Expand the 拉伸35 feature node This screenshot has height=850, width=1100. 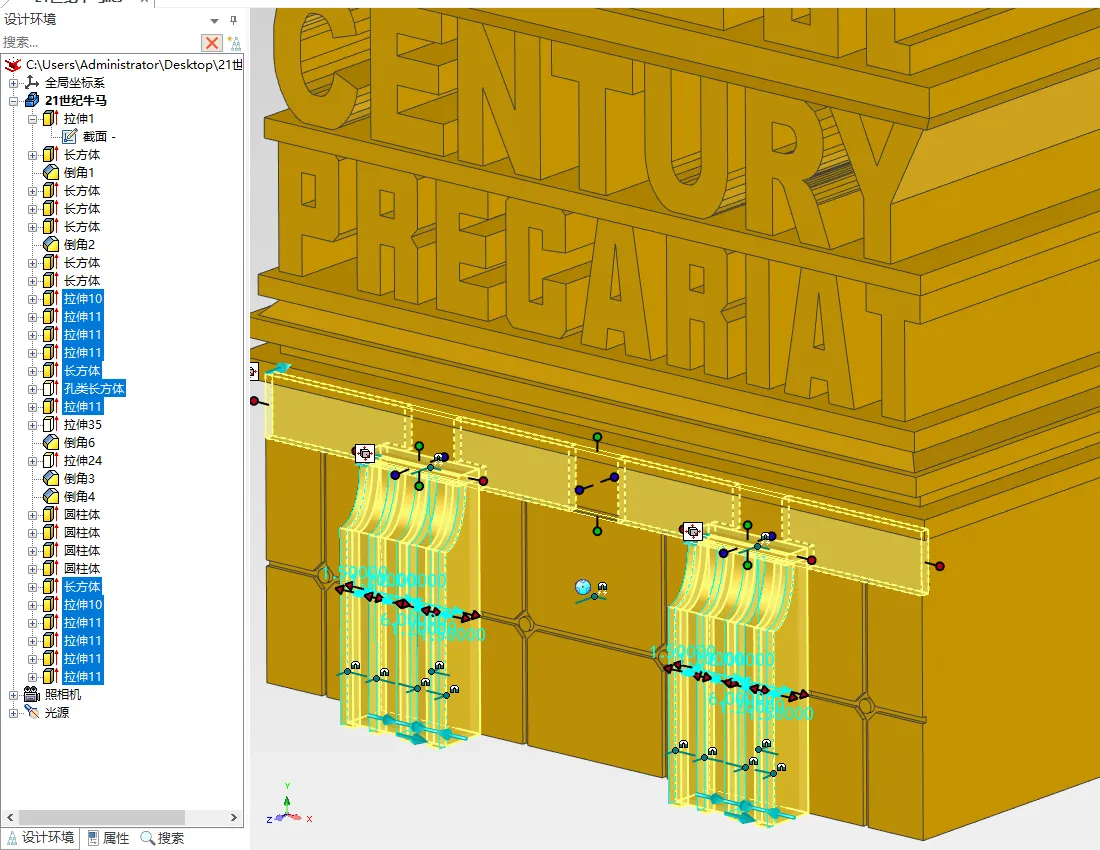point(32,425)
